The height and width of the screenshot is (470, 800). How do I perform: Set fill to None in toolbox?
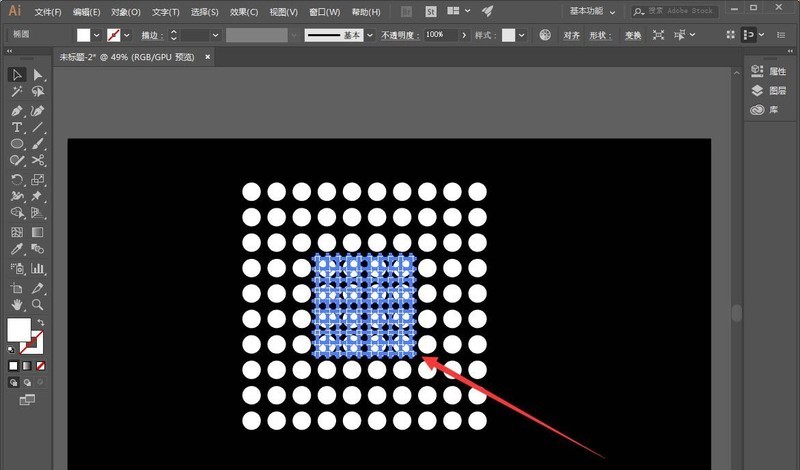tap(40, 366)
